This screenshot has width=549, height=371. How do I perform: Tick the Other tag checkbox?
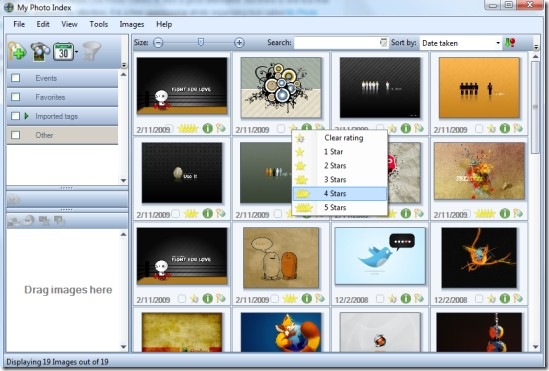click(15, 135)
